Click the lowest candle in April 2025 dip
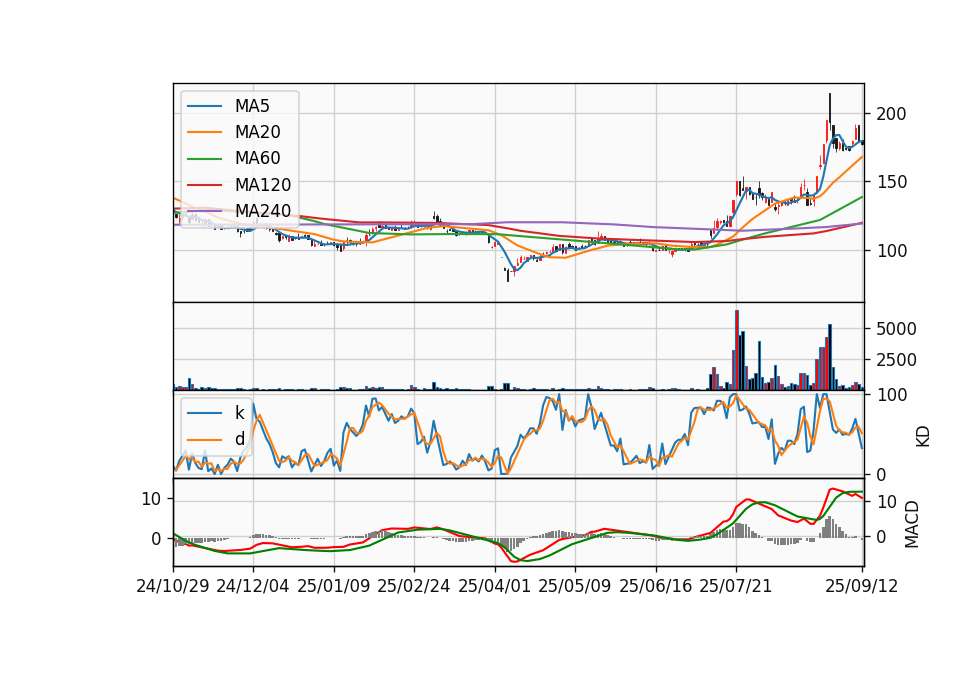 tap(508, 275)
